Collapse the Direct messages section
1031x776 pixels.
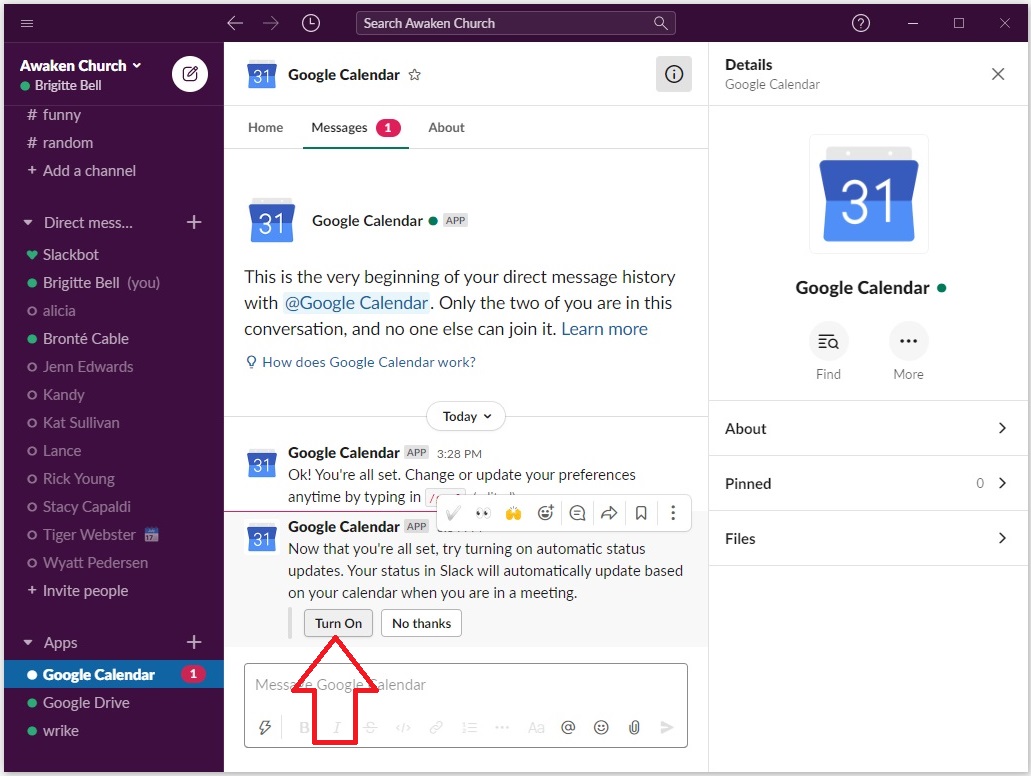[28, 223]
